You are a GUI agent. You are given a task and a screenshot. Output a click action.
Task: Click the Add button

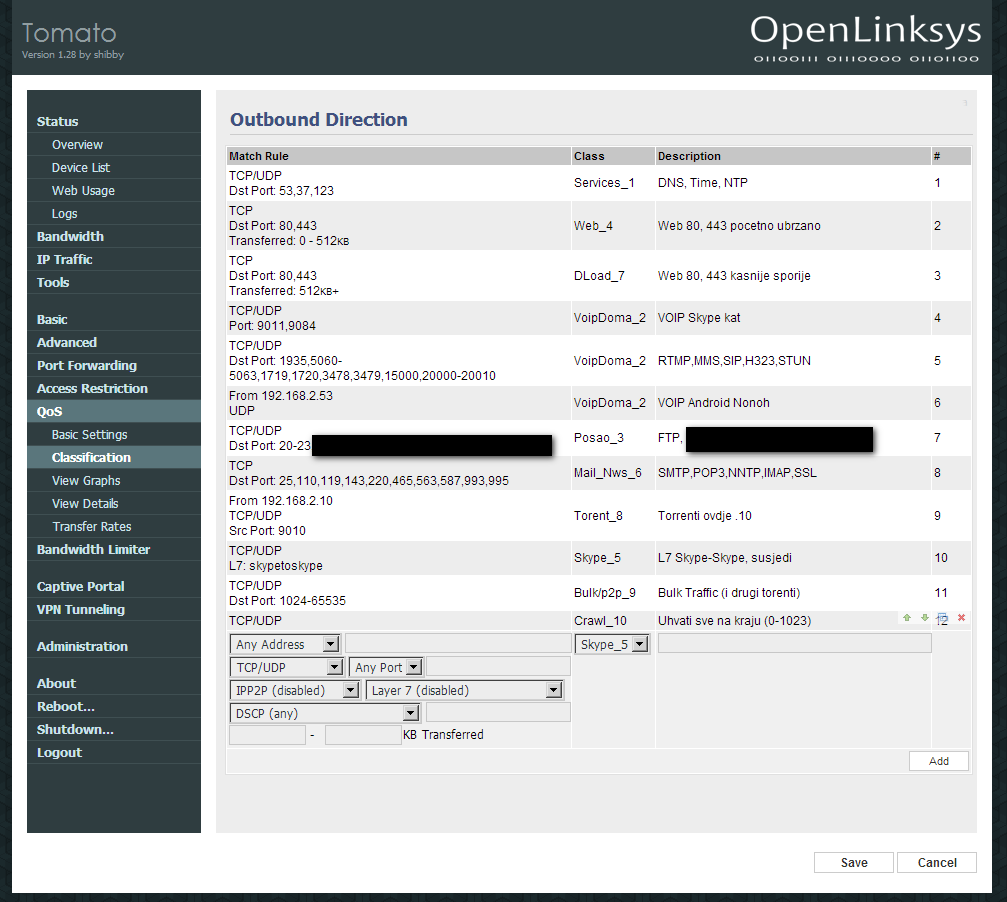click(x=938, y=761)
